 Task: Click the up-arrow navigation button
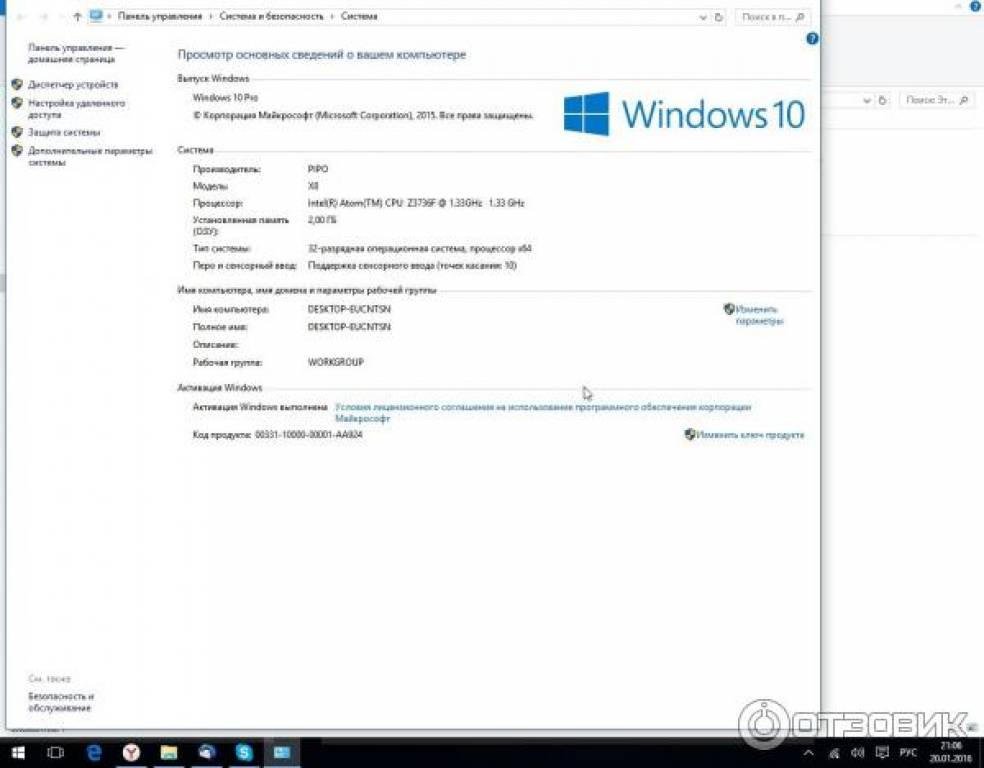[x=77, y=17]
